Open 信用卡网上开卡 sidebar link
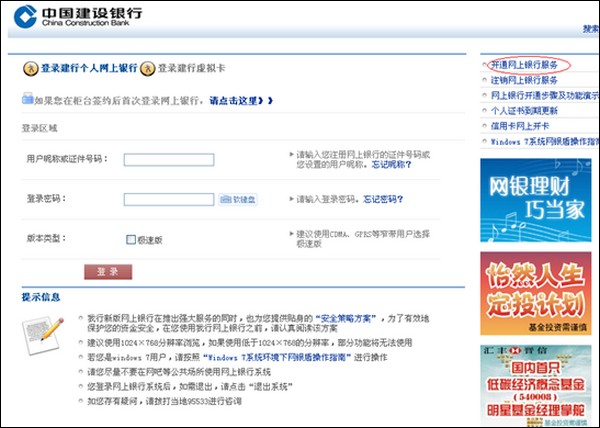Viewport: 600px width, 428px height. [521, 126]
